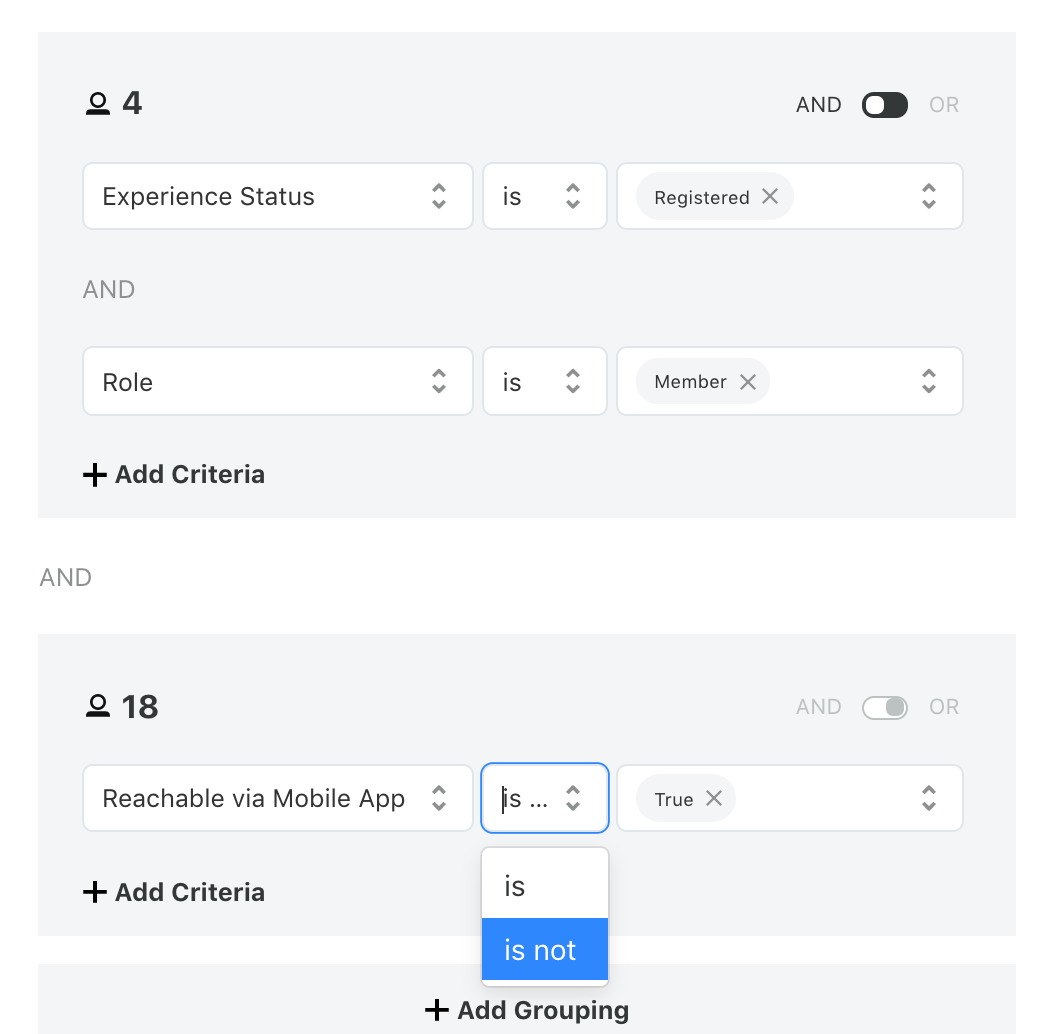Remove the Registered value with its X icon
Screen dimensions: 1060x1034
pos(770,197)
